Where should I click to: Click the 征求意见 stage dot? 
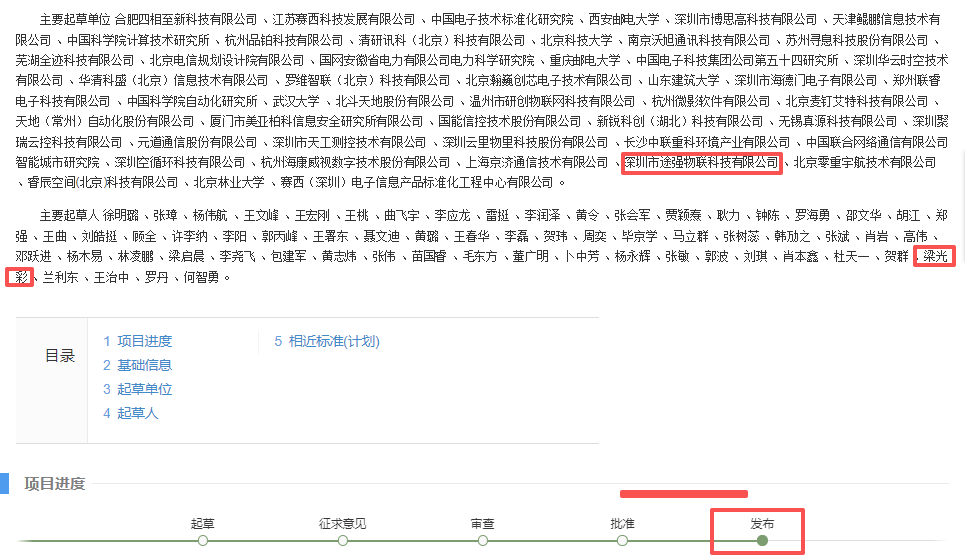coord(343,540)
